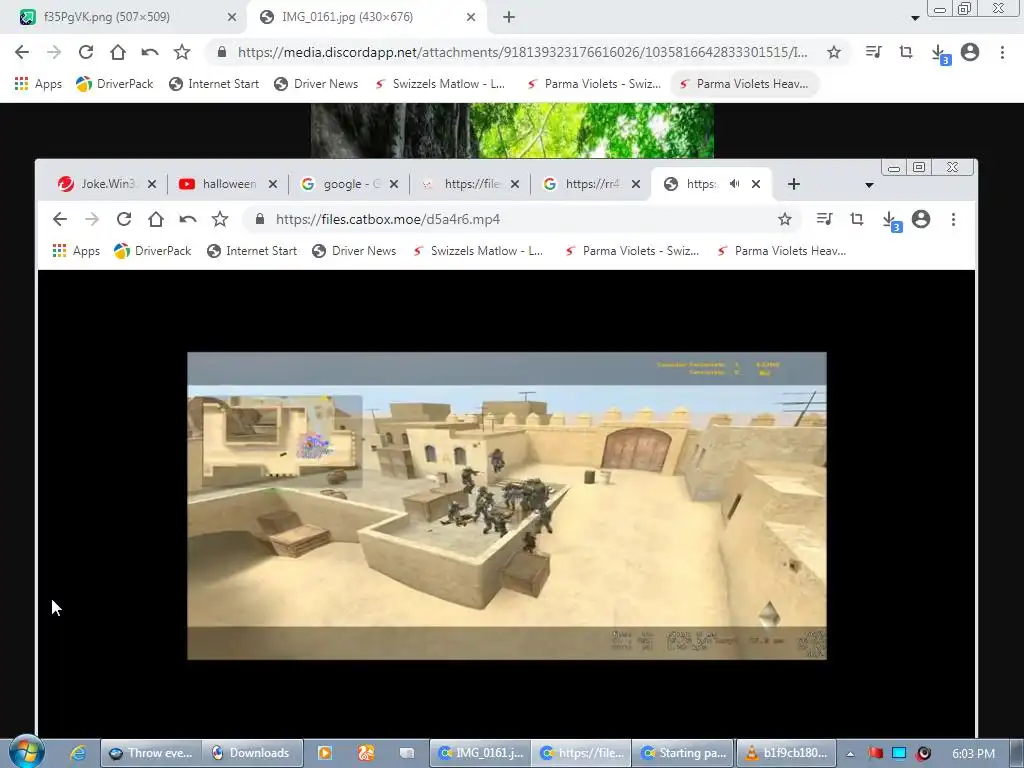Switch to https://rr4 Google tab

coord(590,184)
